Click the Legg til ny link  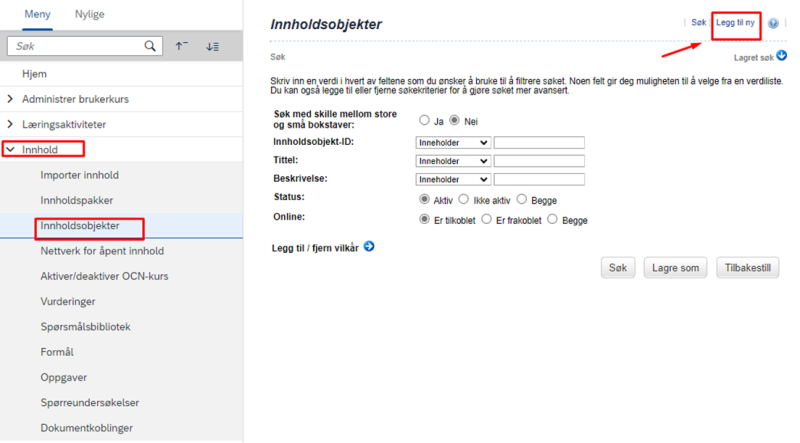tap(735, 22)
